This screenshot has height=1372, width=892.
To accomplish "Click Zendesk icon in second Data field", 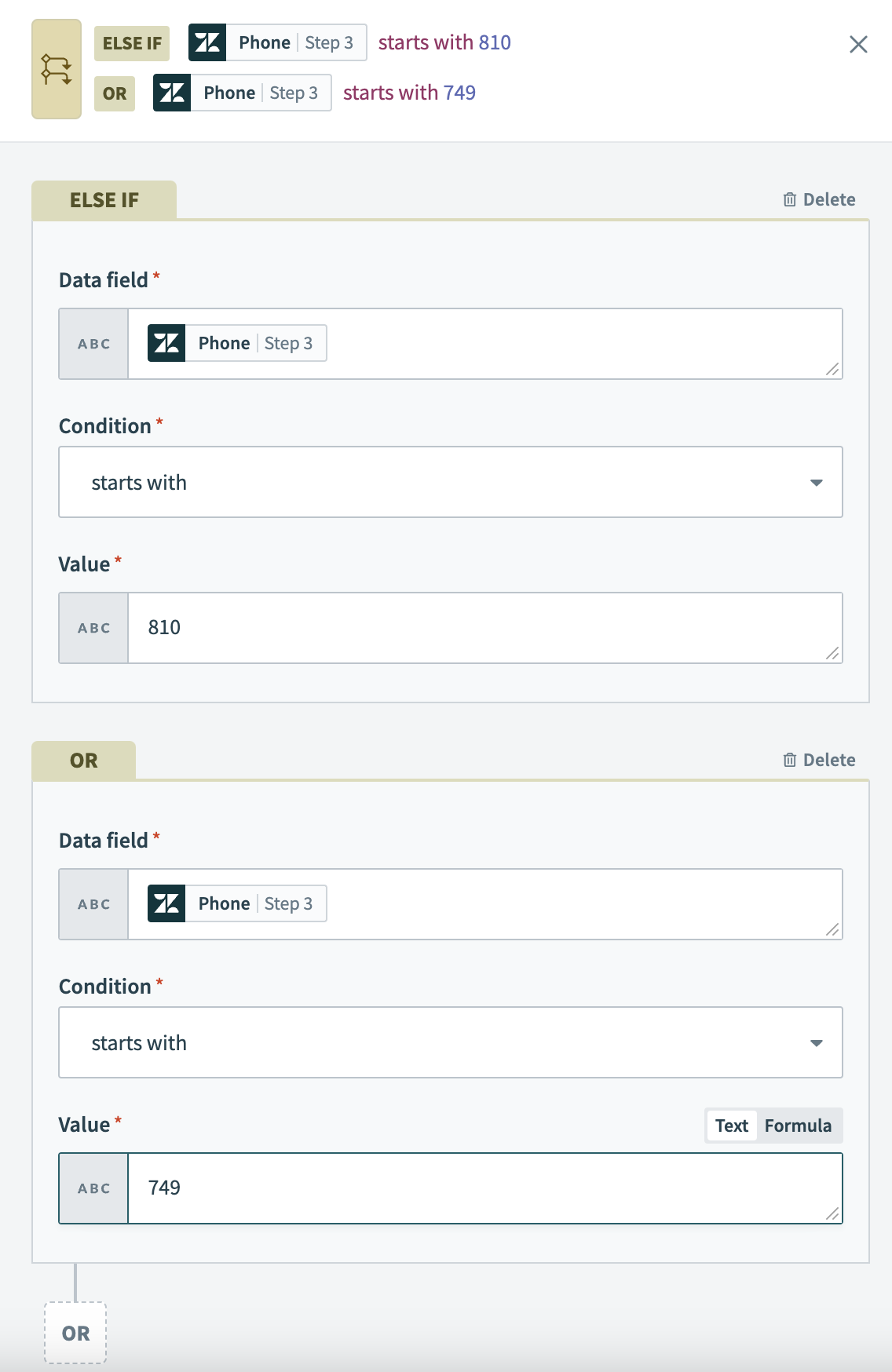I will [166, 903].
